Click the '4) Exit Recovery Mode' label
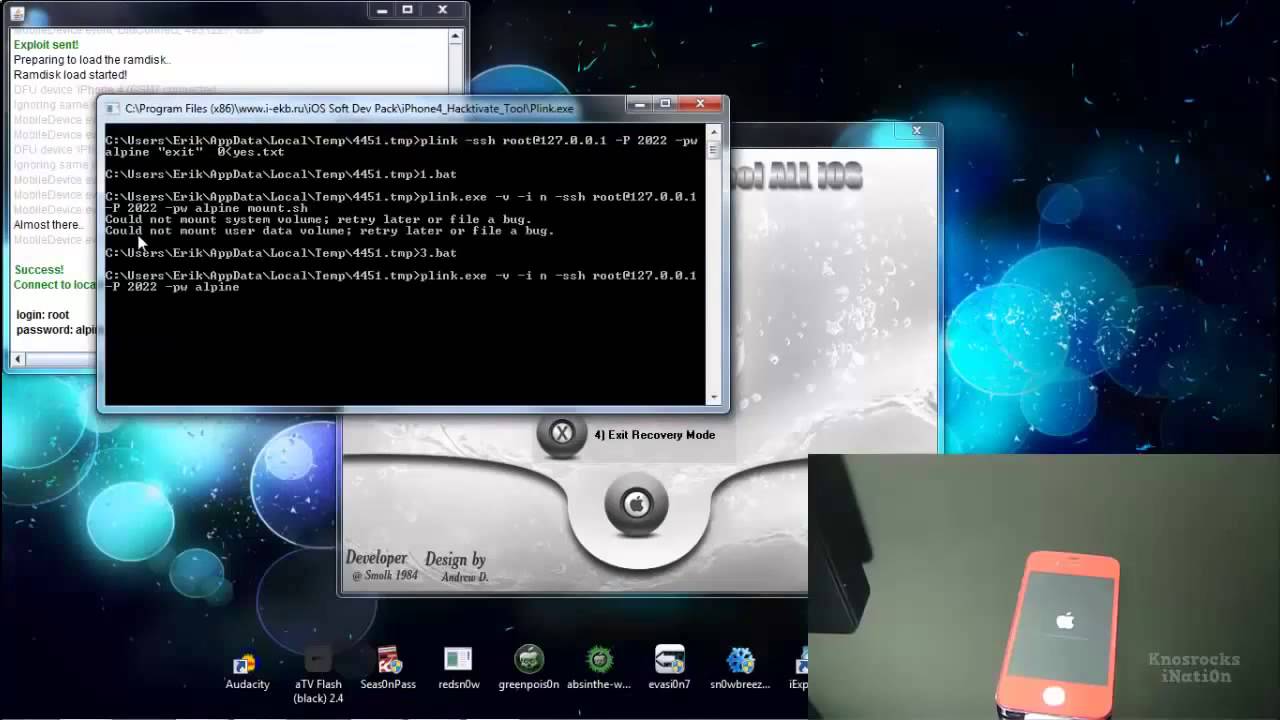 655,435
